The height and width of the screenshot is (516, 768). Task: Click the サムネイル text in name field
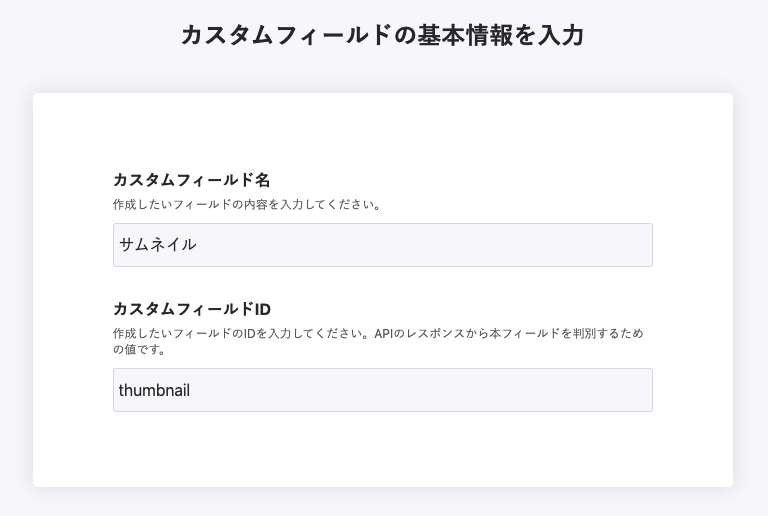[x=157, y=245]
